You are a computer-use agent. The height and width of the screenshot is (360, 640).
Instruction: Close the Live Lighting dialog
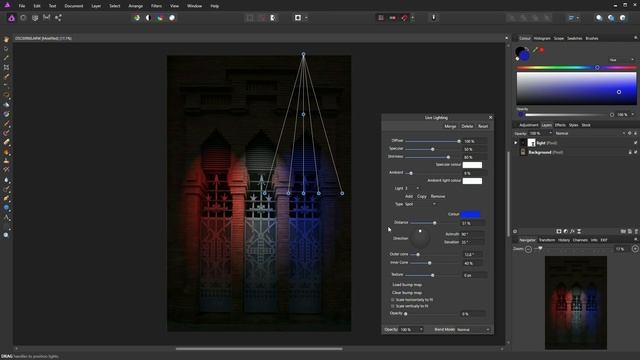pyautogui.click(x=490, y=118)
